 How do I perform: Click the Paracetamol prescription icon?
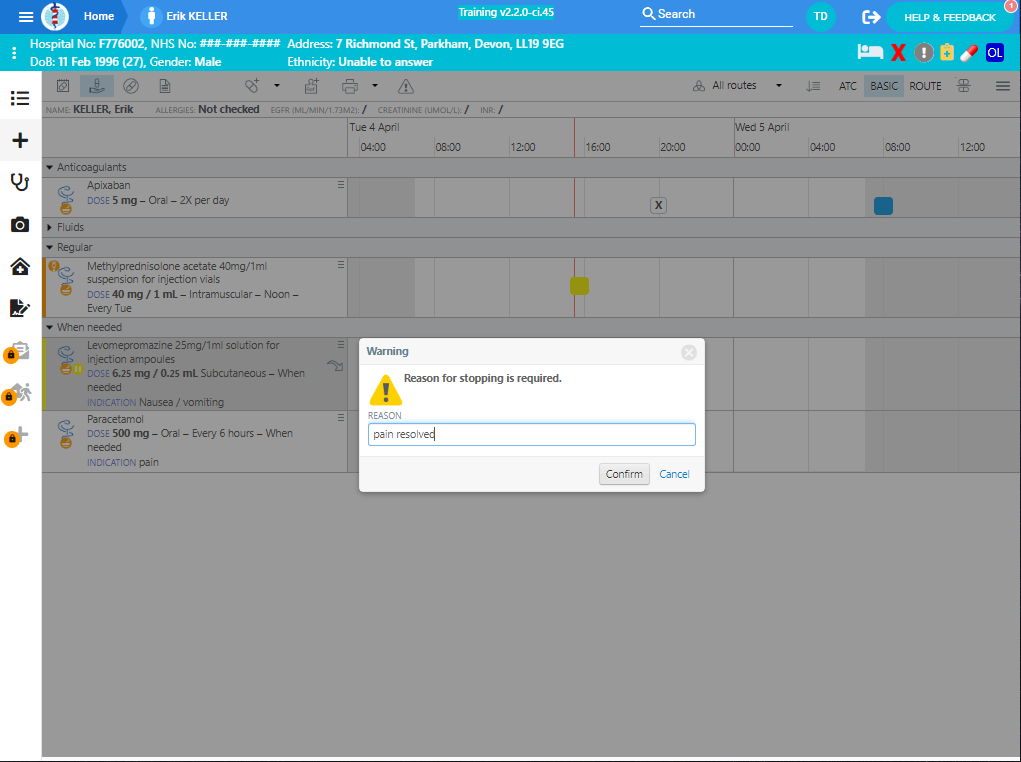tap(66, 434)
